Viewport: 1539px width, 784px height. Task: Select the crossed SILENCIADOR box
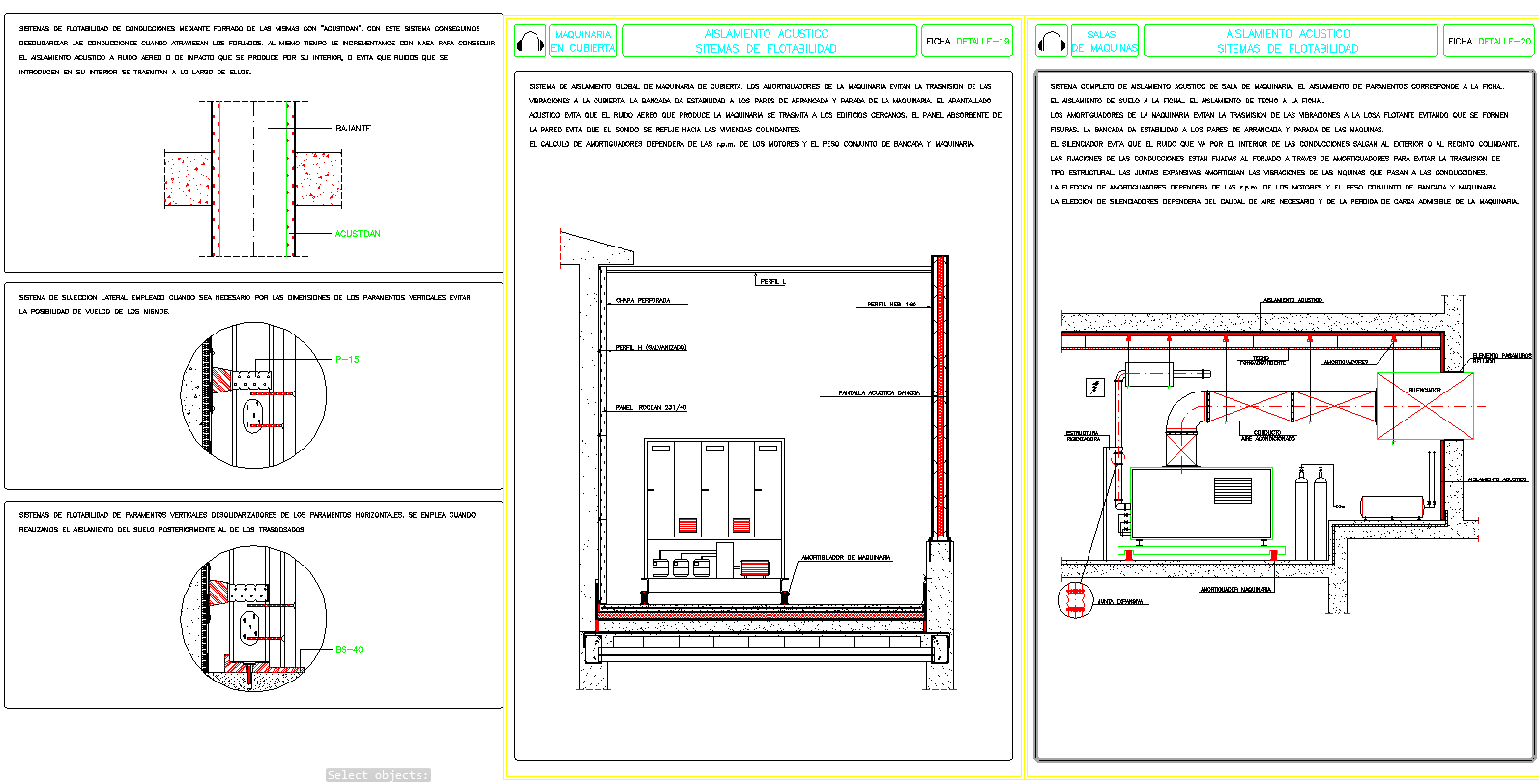(x=1425, y=406)
